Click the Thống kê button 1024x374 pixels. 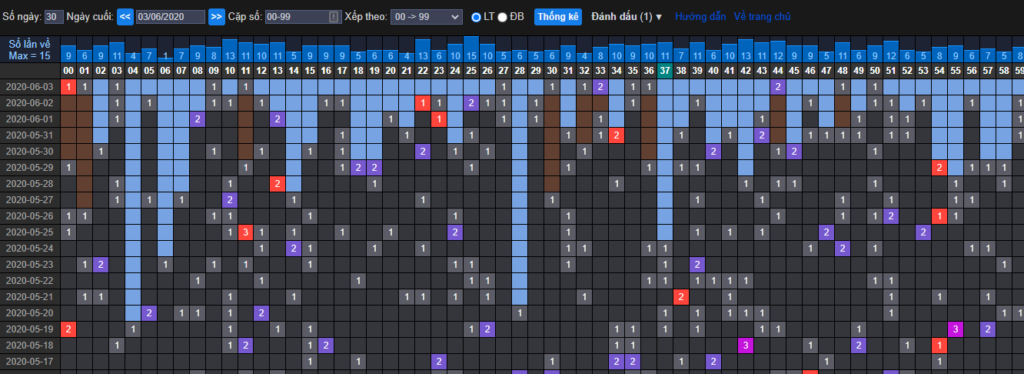(x=558, y=17)
